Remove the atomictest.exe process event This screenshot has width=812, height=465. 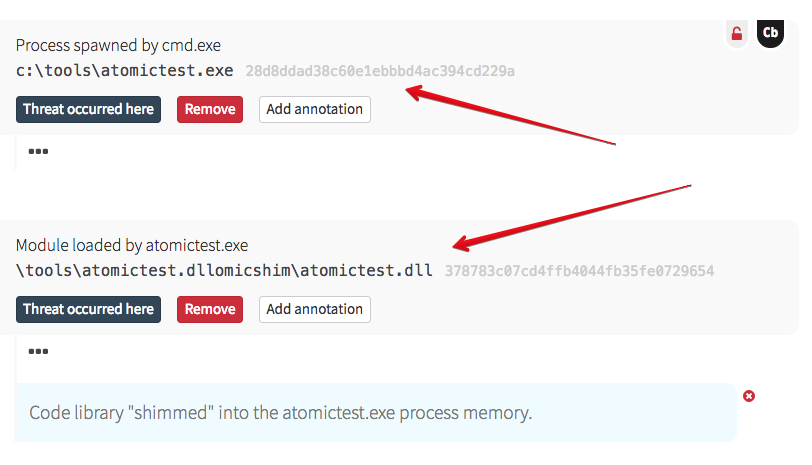(x=210, y=109)
